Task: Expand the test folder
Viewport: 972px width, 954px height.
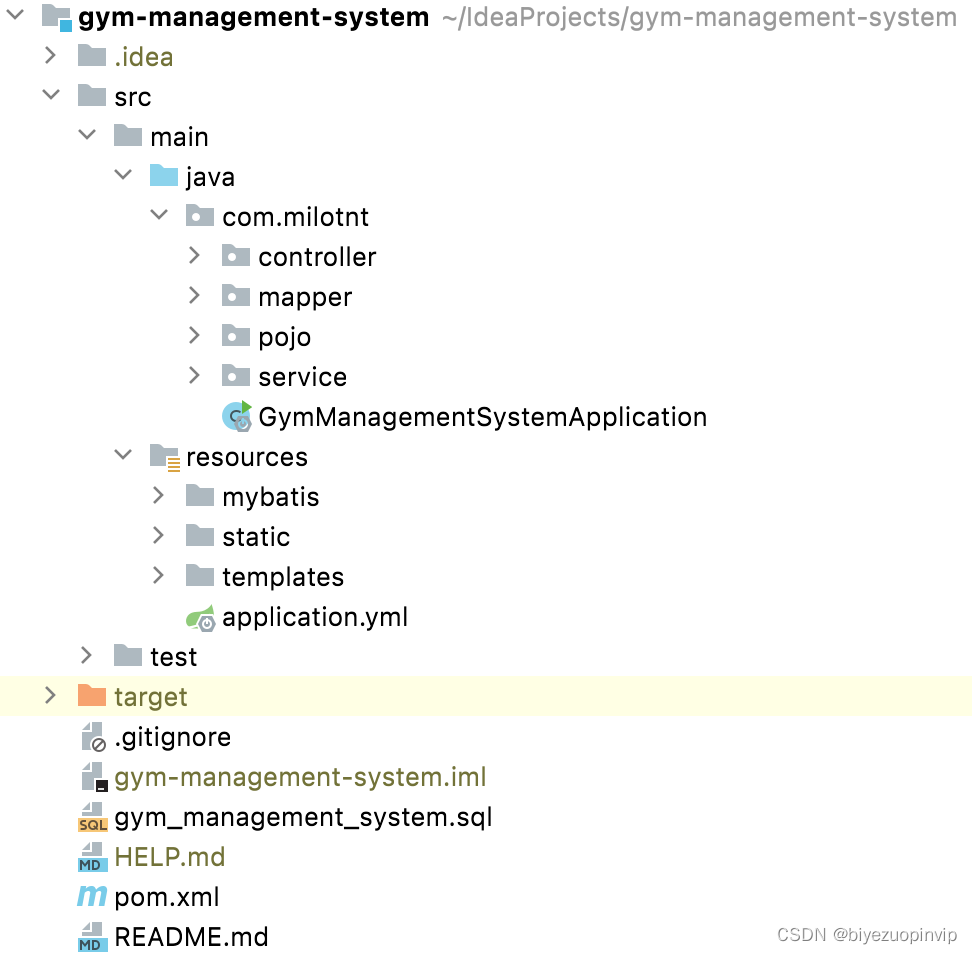Action: (x=87, y=656)
